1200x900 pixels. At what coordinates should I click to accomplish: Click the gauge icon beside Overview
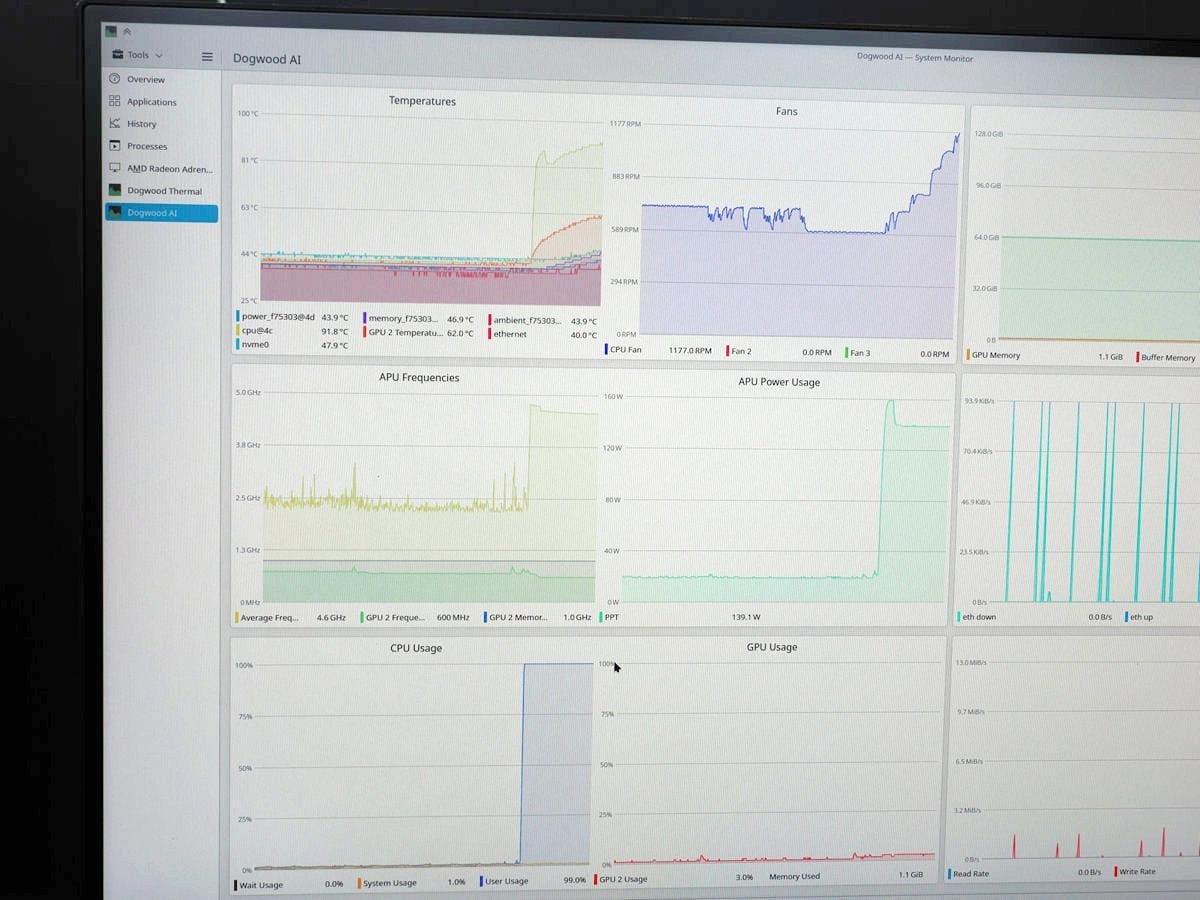tap(115, 79)
